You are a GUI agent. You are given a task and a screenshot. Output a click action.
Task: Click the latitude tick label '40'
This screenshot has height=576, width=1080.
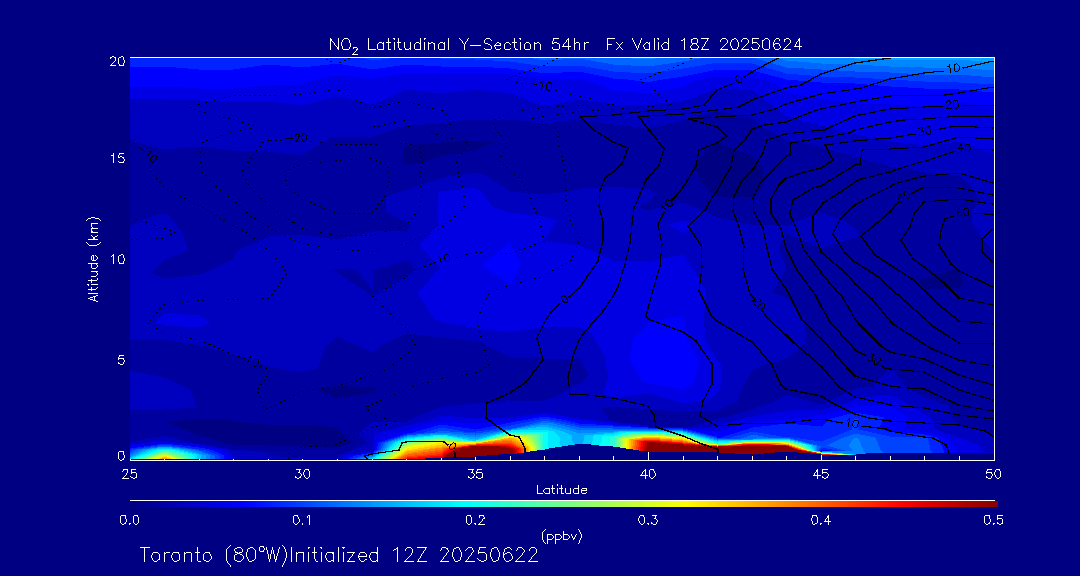point(648,474)
